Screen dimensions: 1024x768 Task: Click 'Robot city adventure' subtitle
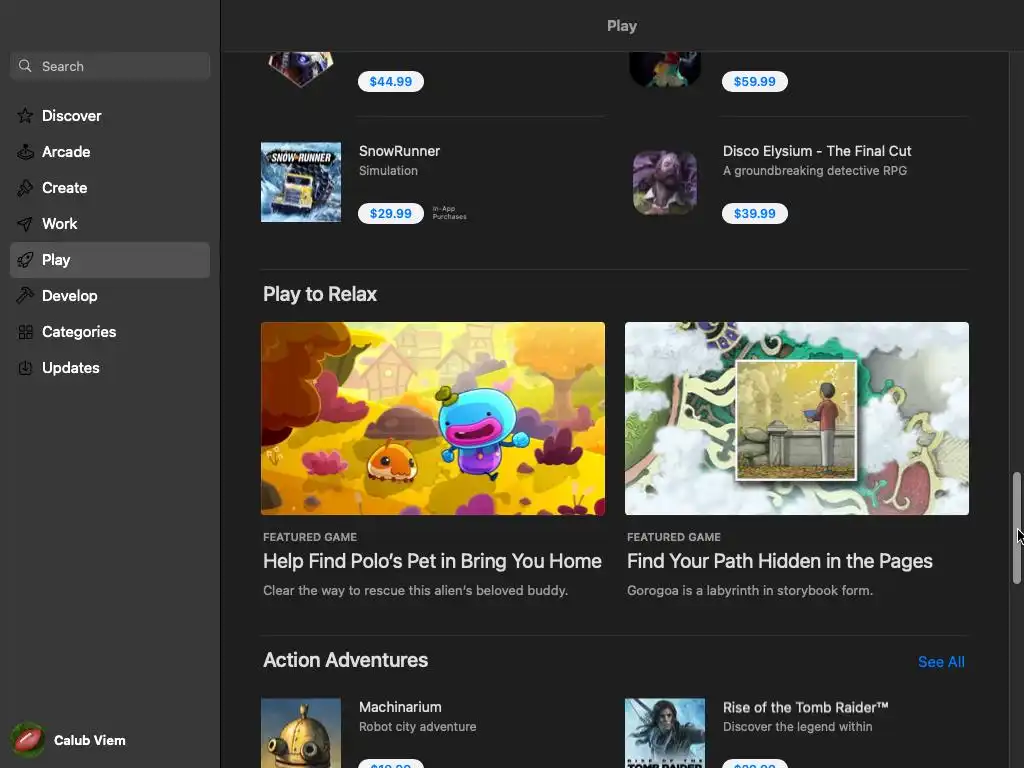[417, 726]
